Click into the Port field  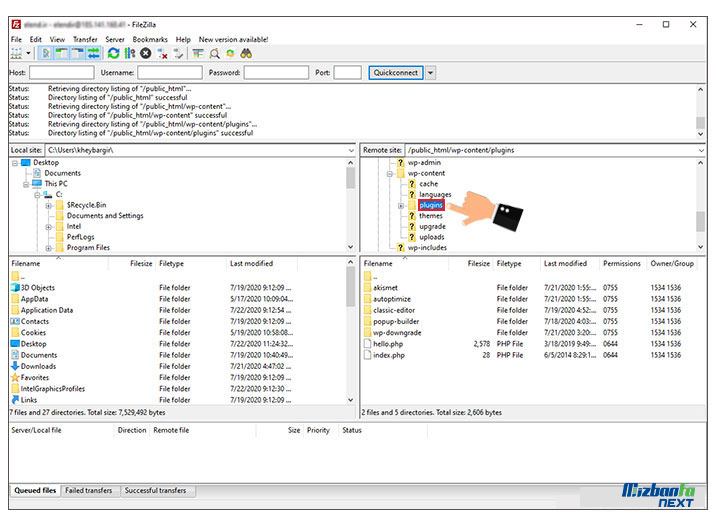click(x=347, y=73)
